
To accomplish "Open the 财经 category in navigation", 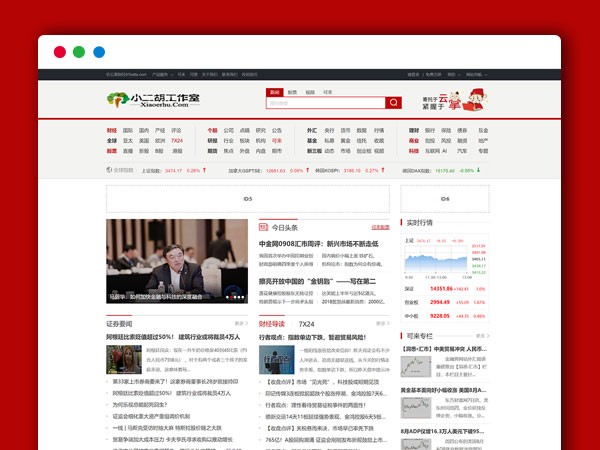I will coord(111,130).
